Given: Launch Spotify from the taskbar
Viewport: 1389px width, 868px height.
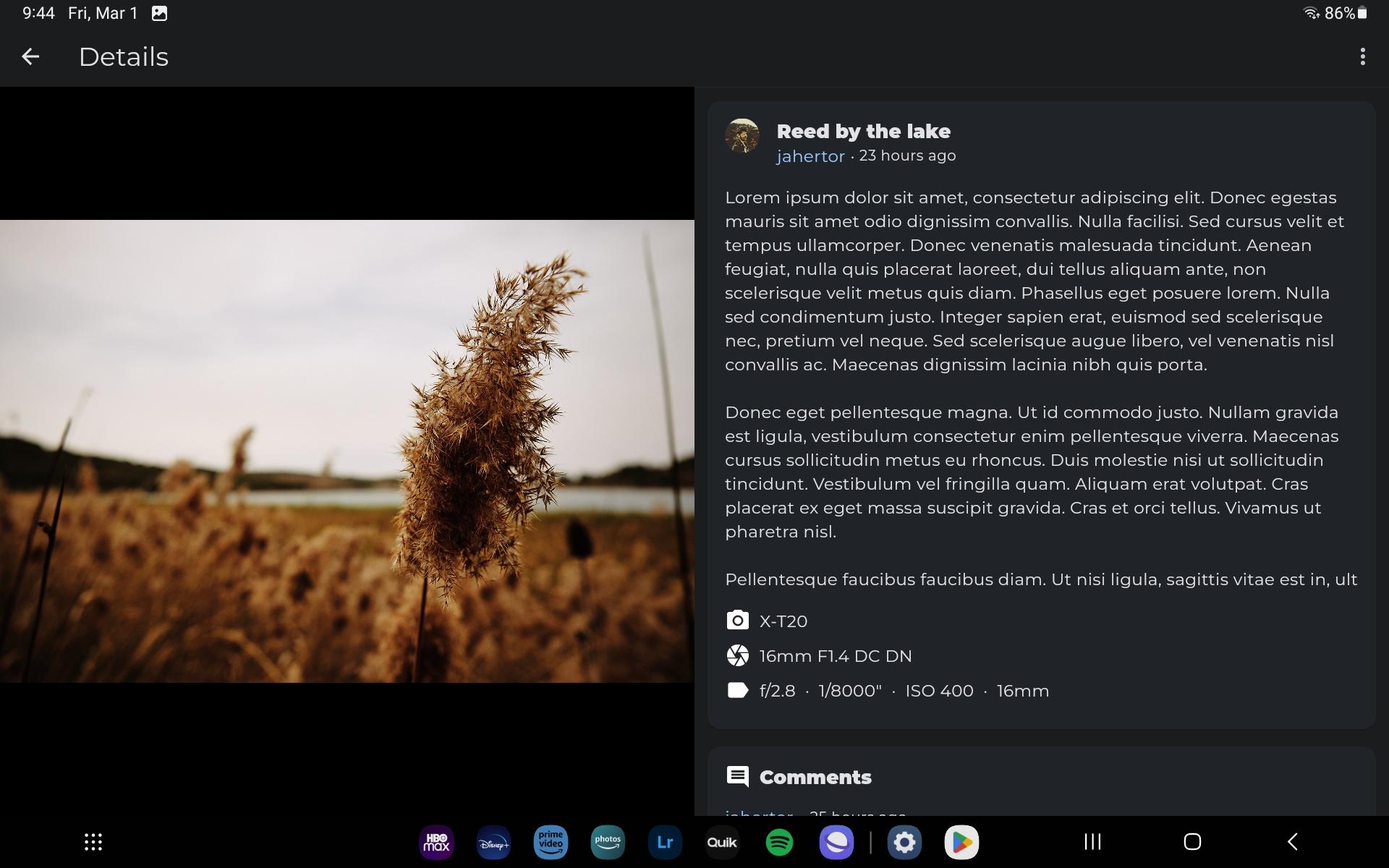Looking at the screenshot, I should click(x=779, y=842).
